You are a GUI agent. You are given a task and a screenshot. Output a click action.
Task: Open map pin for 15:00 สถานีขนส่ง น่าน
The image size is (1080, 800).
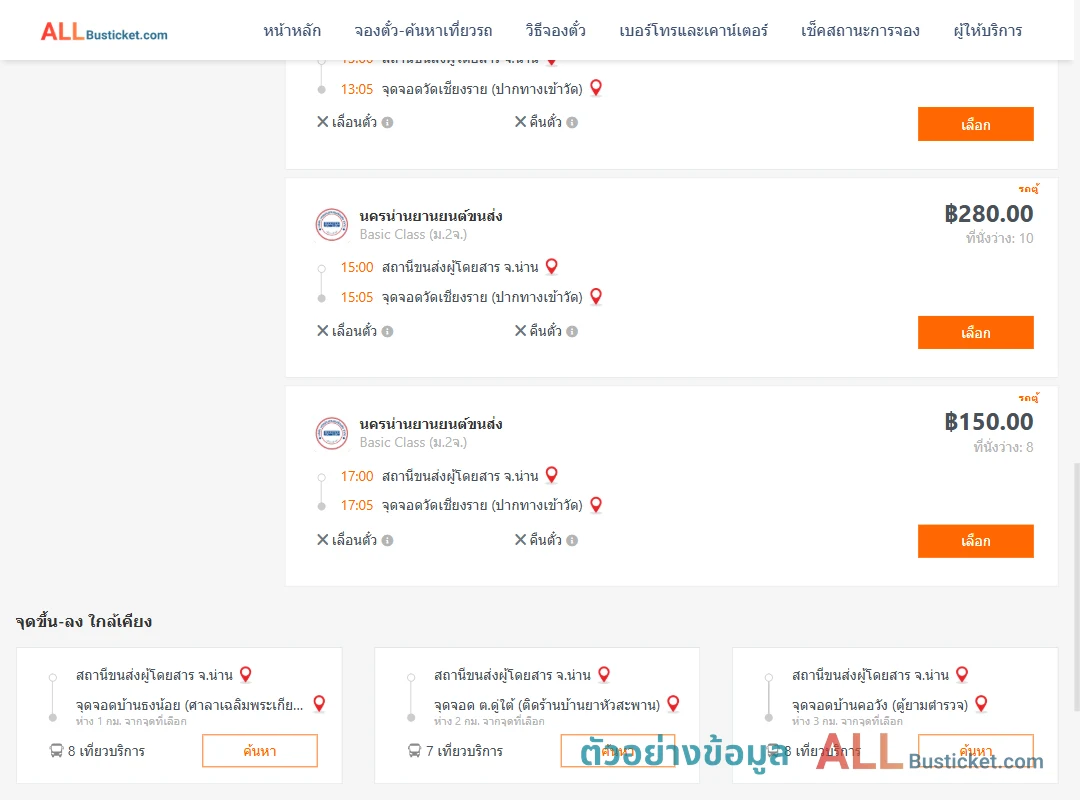(x=552, y=266)
